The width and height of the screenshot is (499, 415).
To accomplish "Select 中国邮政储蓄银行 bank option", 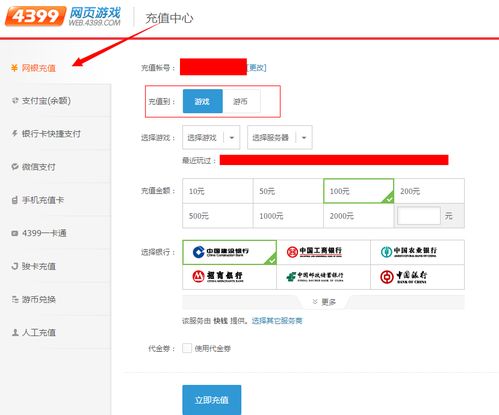I will (x=323, y=277).
